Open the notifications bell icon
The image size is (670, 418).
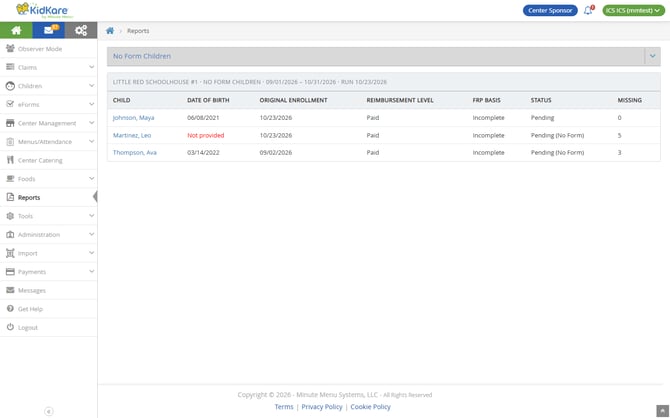[x=588, y=10]
